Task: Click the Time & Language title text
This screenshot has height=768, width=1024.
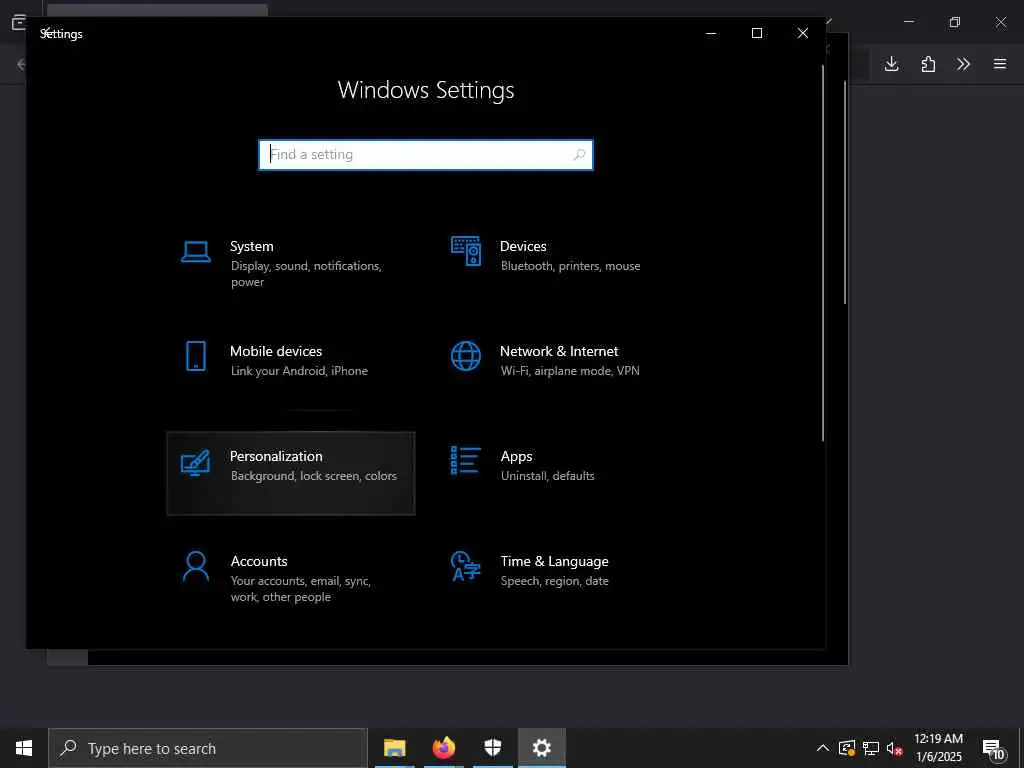Action: (x=554, y=562)
